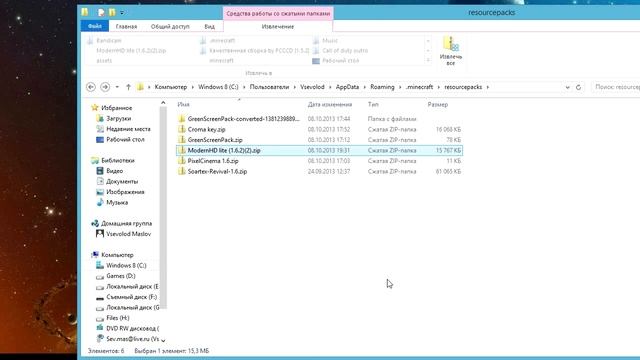Select the ModernHD lite (1.6.2)(2).zip icon

tap(182, 150)
